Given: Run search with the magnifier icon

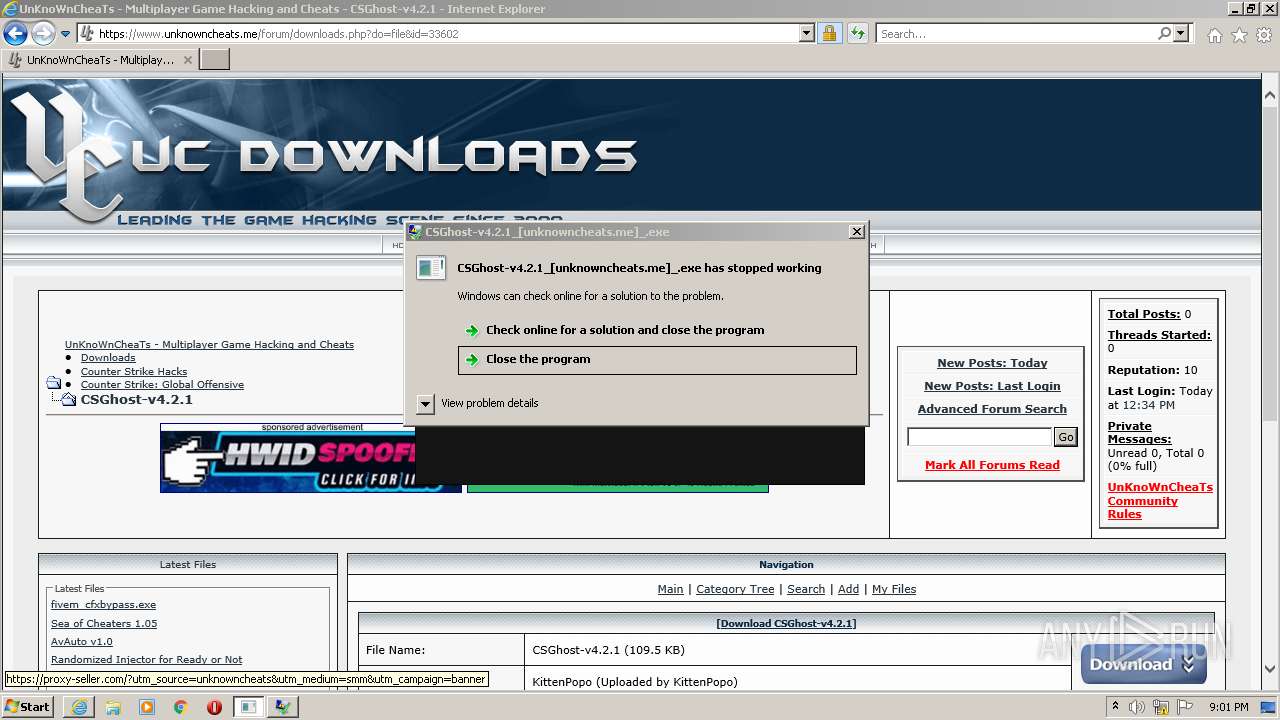Looking at the screenshot, I should click(x=1164, y=34).
